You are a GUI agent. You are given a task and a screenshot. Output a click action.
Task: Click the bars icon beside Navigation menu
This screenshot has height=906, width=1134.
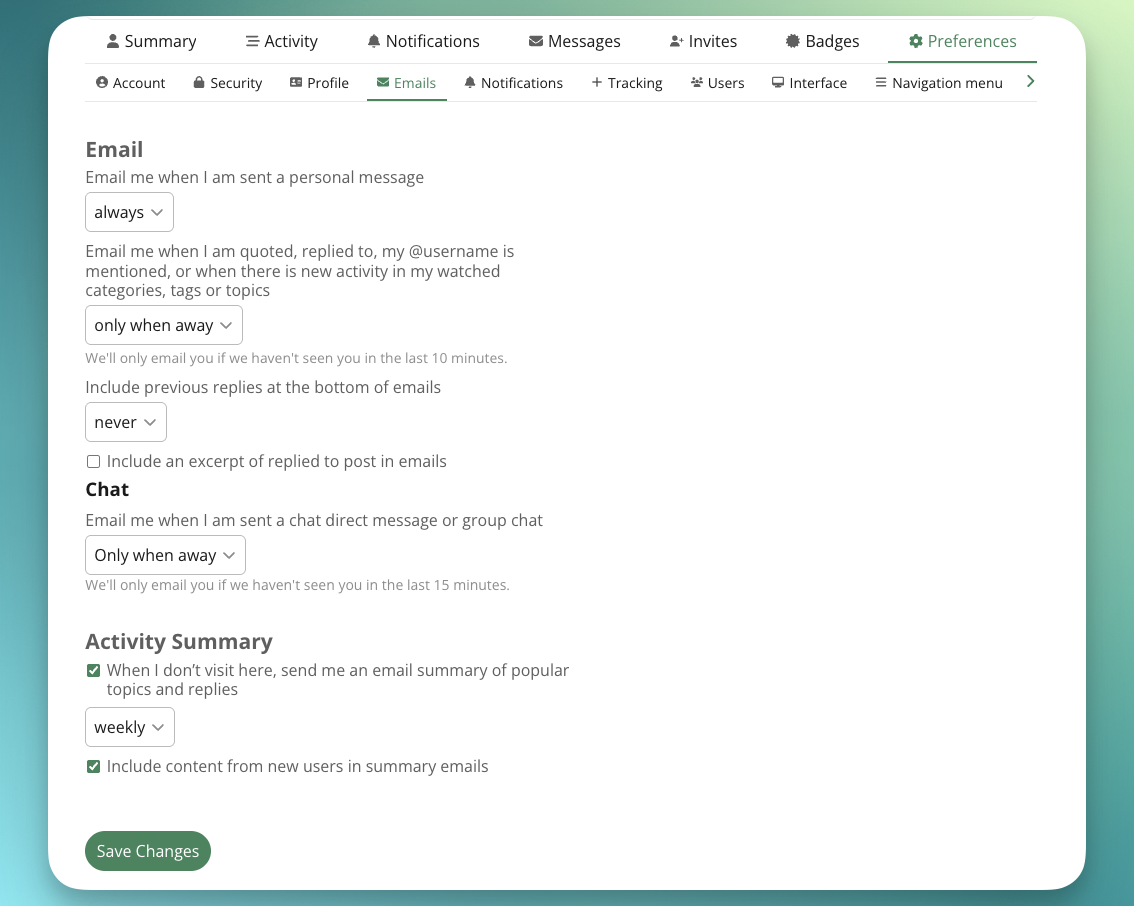pos(881,82)
